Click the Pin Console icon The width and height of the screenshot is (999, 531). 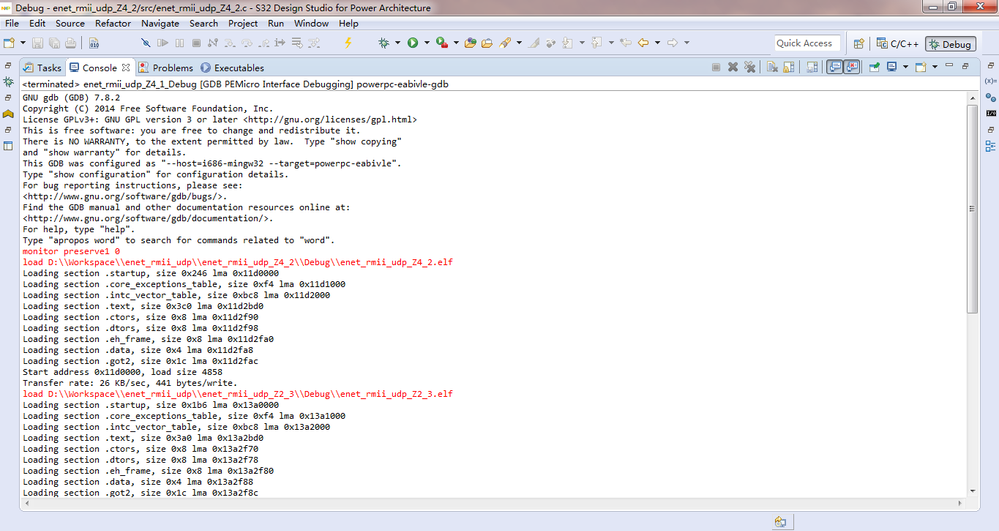point(874,67)
